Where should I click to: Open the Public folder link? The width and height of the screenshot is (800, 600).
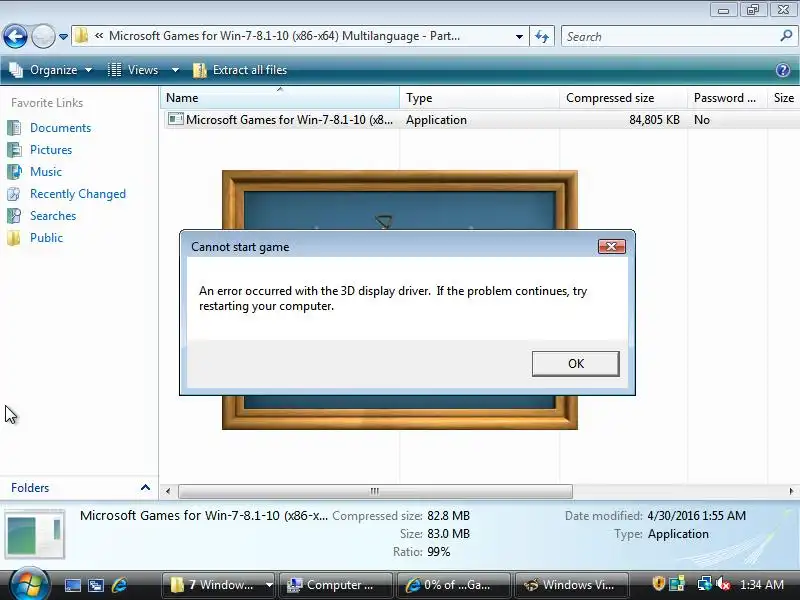click(x=46, y=238)
